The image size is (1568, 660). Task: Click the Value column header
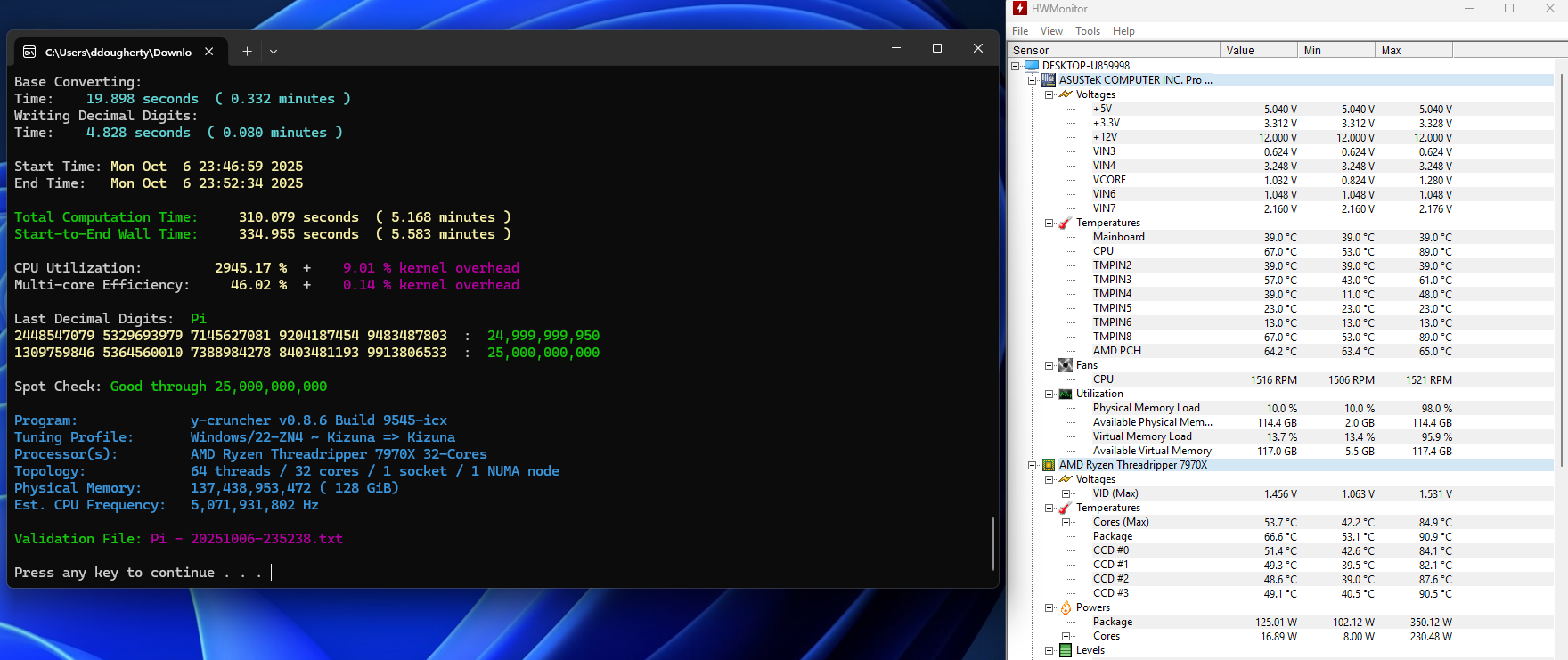(1258, 51)
